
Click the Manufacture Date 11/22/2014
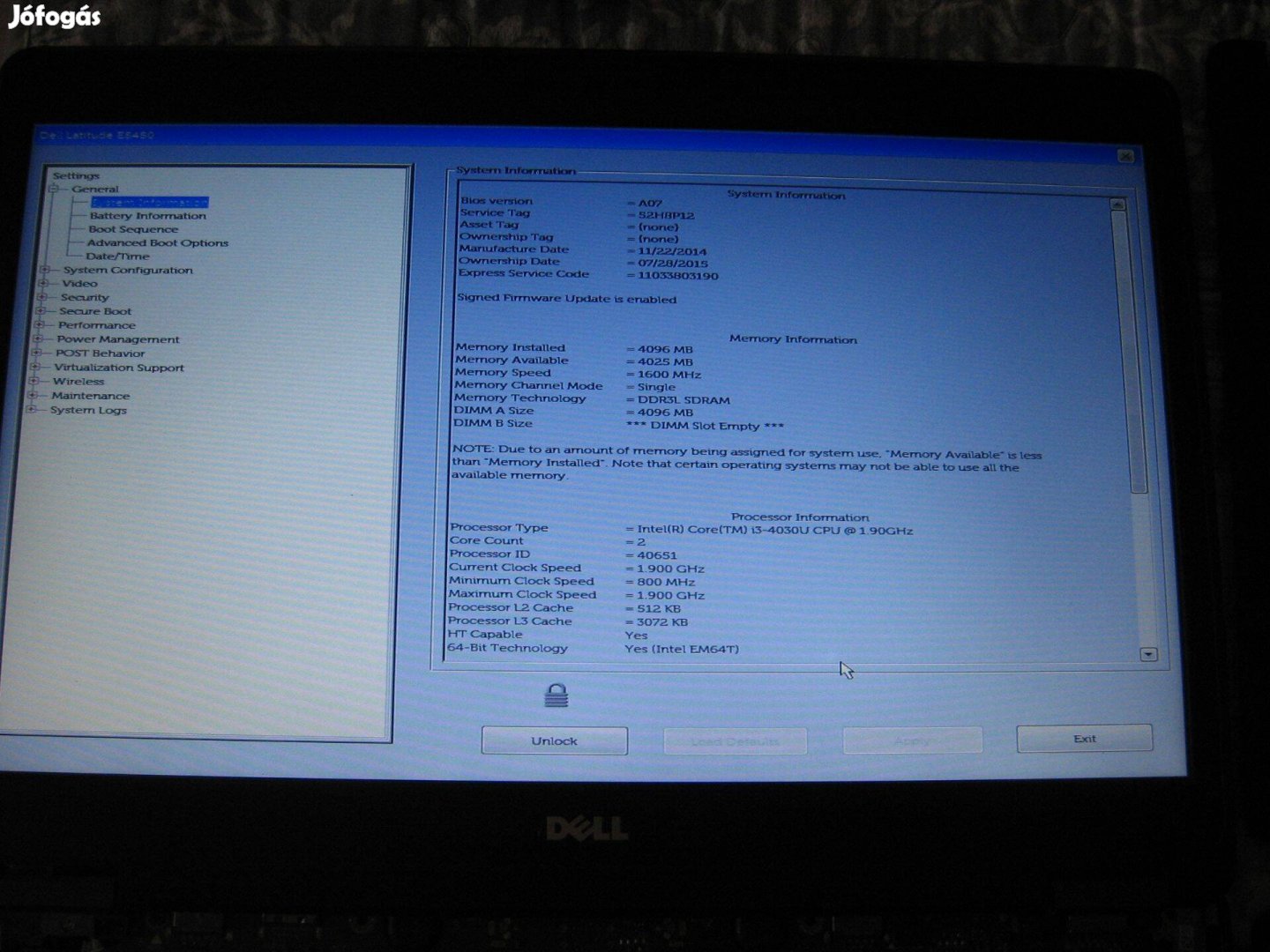[x=672, y=251]
